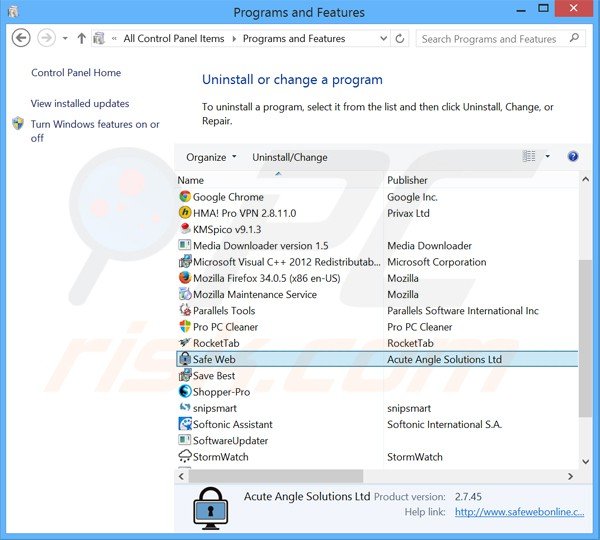The height and width of the screenshot is (540, 600).
Task: Click the 2.7.45 product version value
Action: 468,497
